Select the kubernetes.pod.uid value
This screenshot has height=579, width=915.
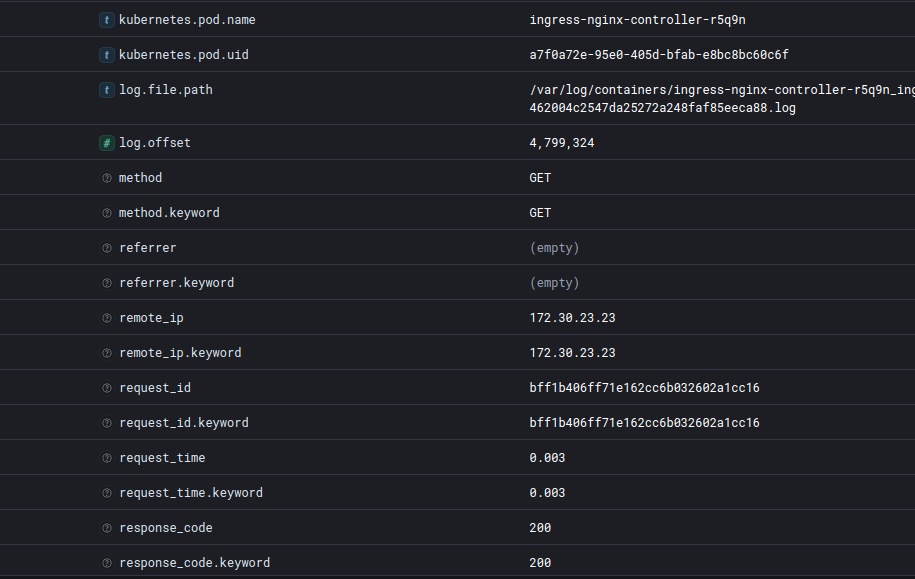click(652, 55)
